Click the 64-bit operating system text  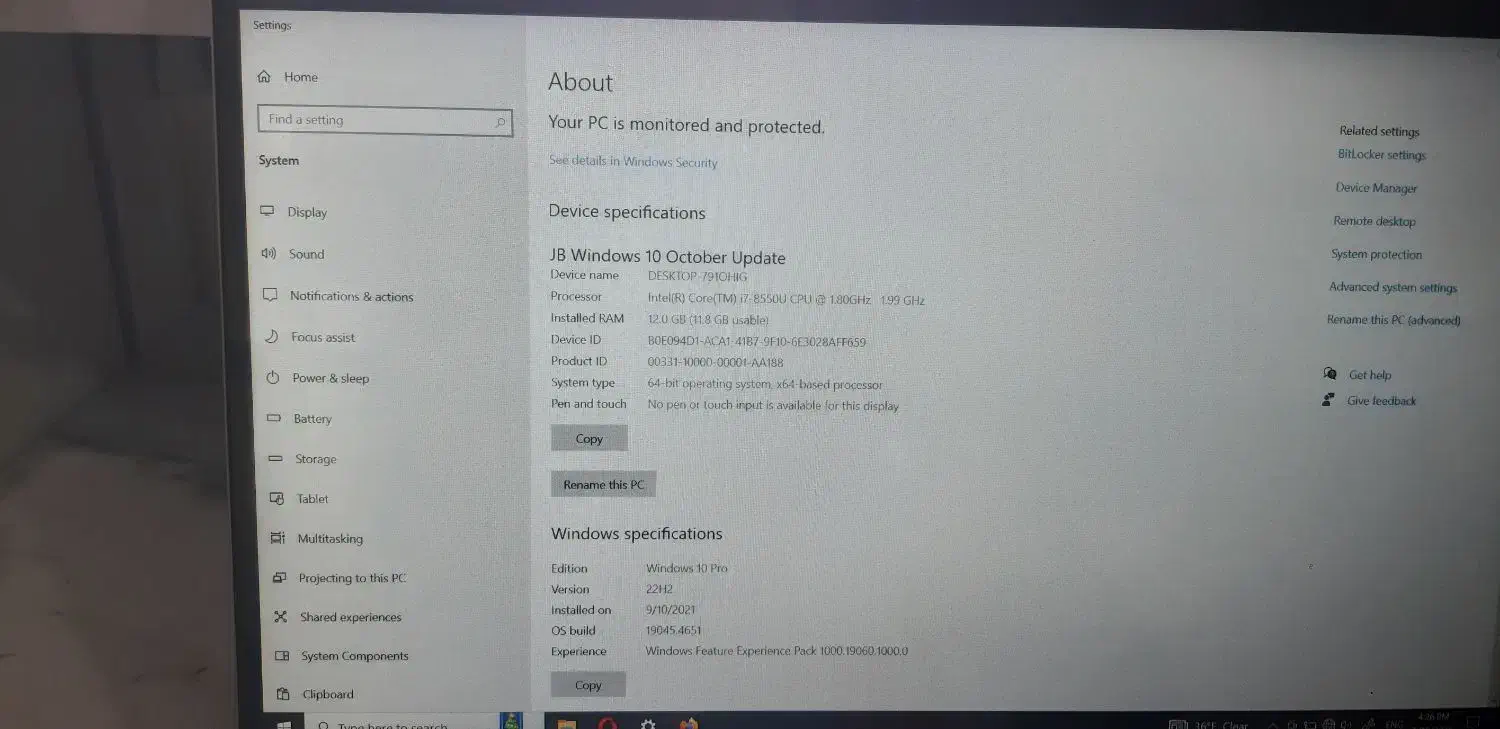(765, 384)
